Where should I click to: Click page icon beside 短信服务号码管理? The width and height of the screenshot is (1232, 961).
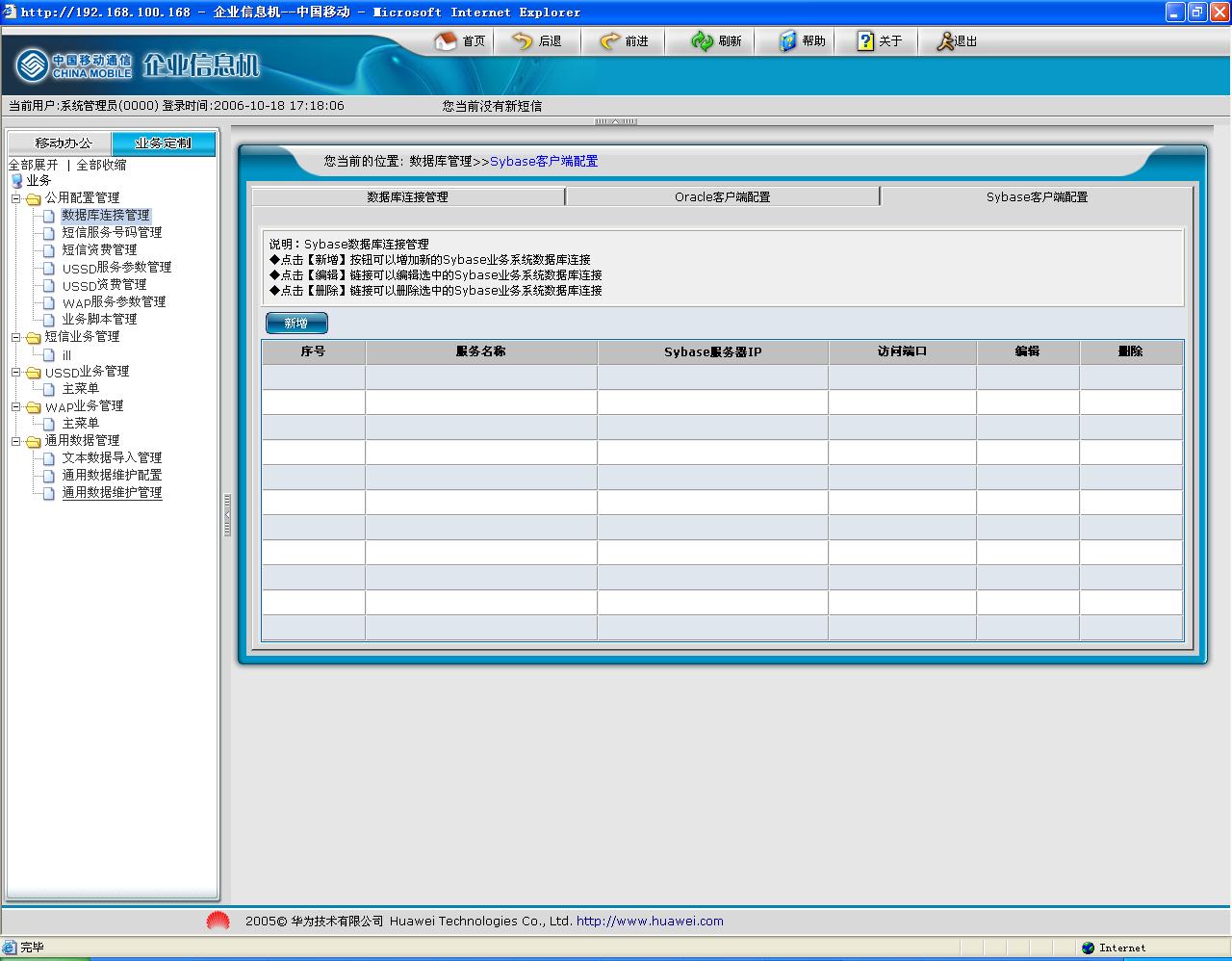tap(49, 233)
